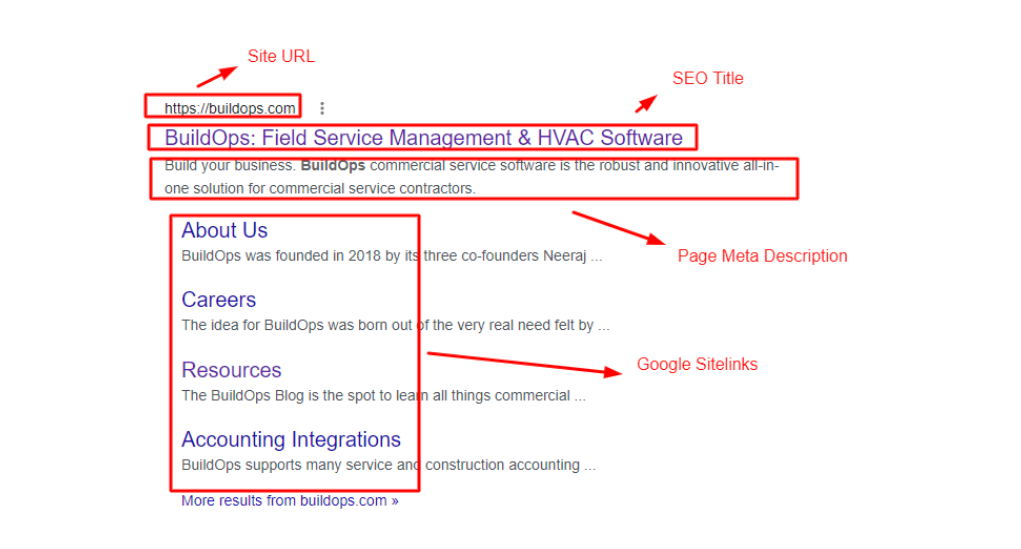Click More results from buildops.com
Image resolution: width=1021 pixels, height=549 pixels.
[290, 501]
